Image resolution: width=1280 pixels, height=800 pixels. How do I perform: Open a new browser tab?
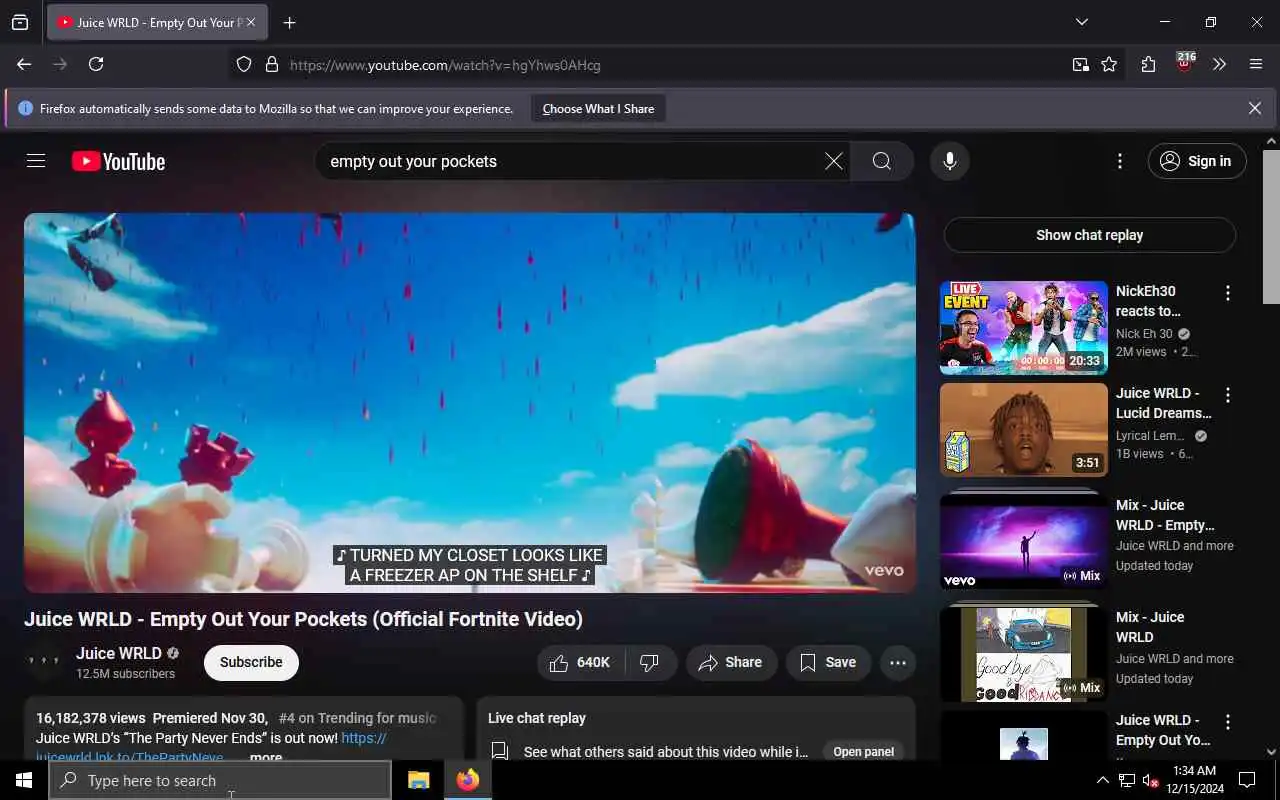pos(289,22)
